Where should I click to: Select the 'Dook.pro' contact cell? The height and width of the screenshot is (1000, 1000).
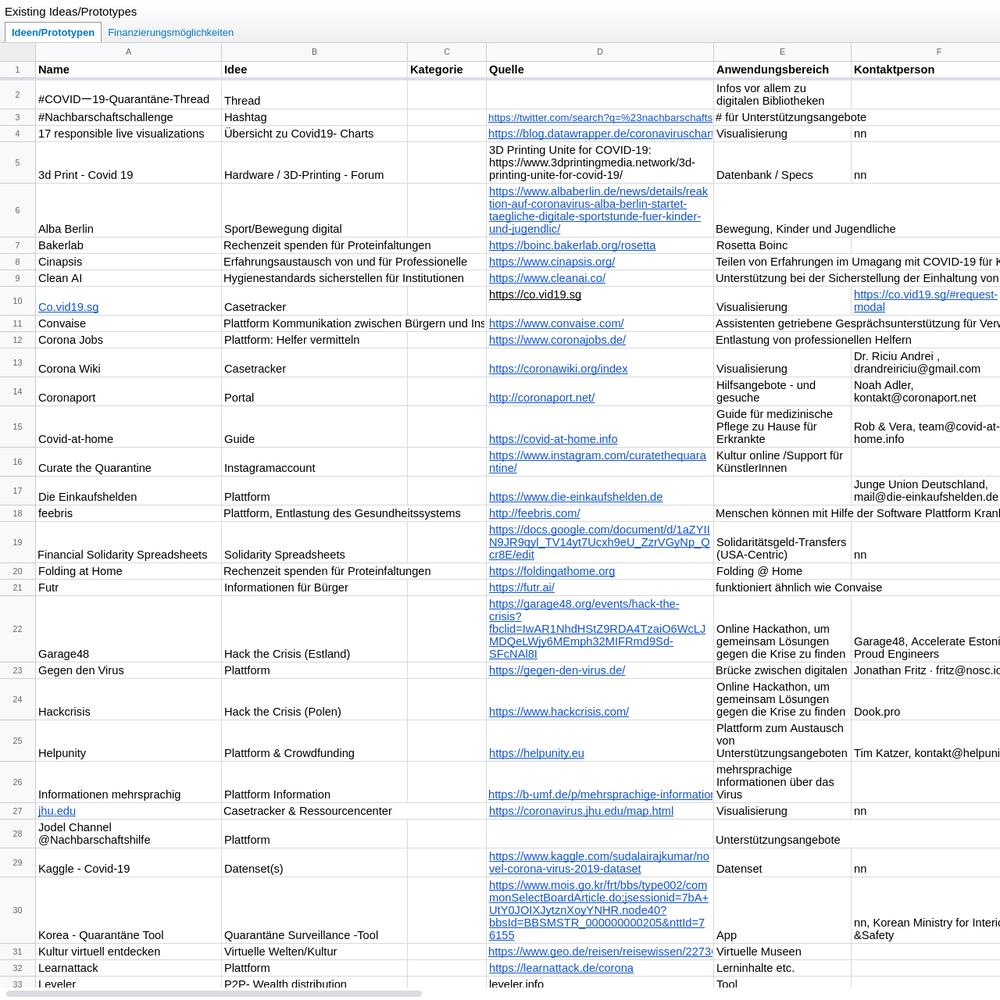tap(925, 700)
